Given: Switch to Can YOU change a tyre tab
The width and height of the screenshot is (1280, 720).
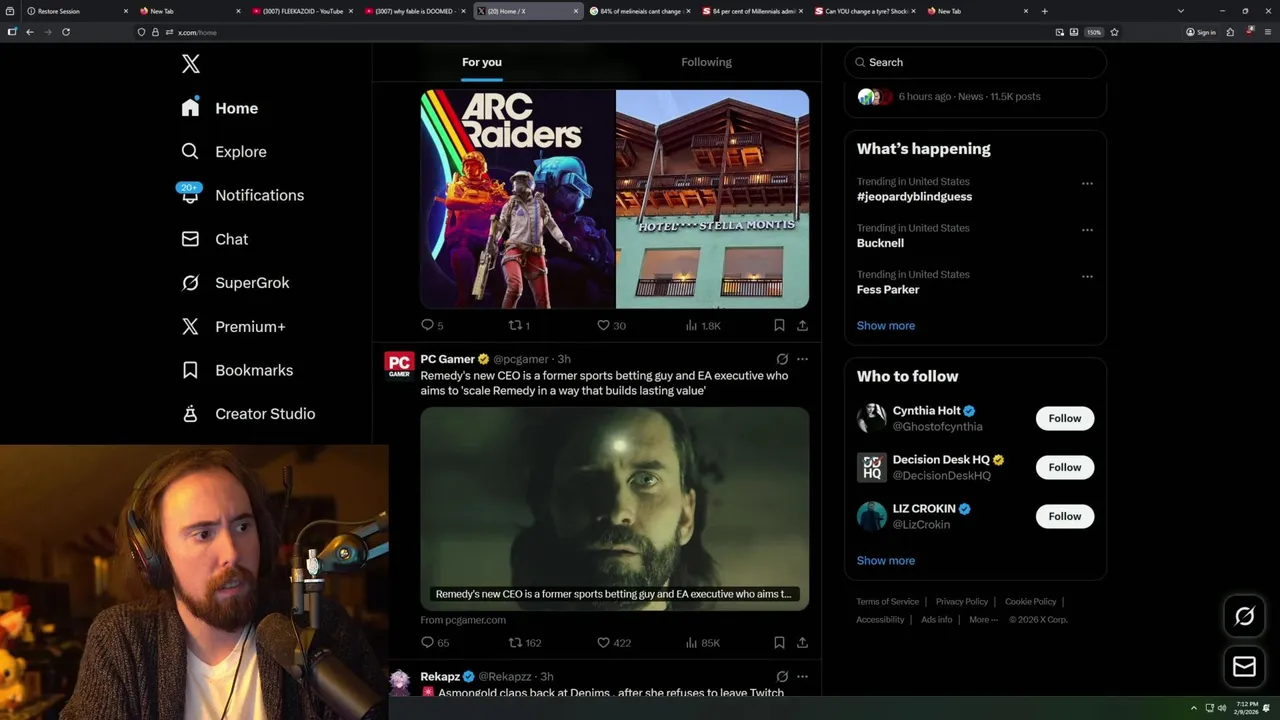Looking at the screenshot, I should click(x=864, y=11).
